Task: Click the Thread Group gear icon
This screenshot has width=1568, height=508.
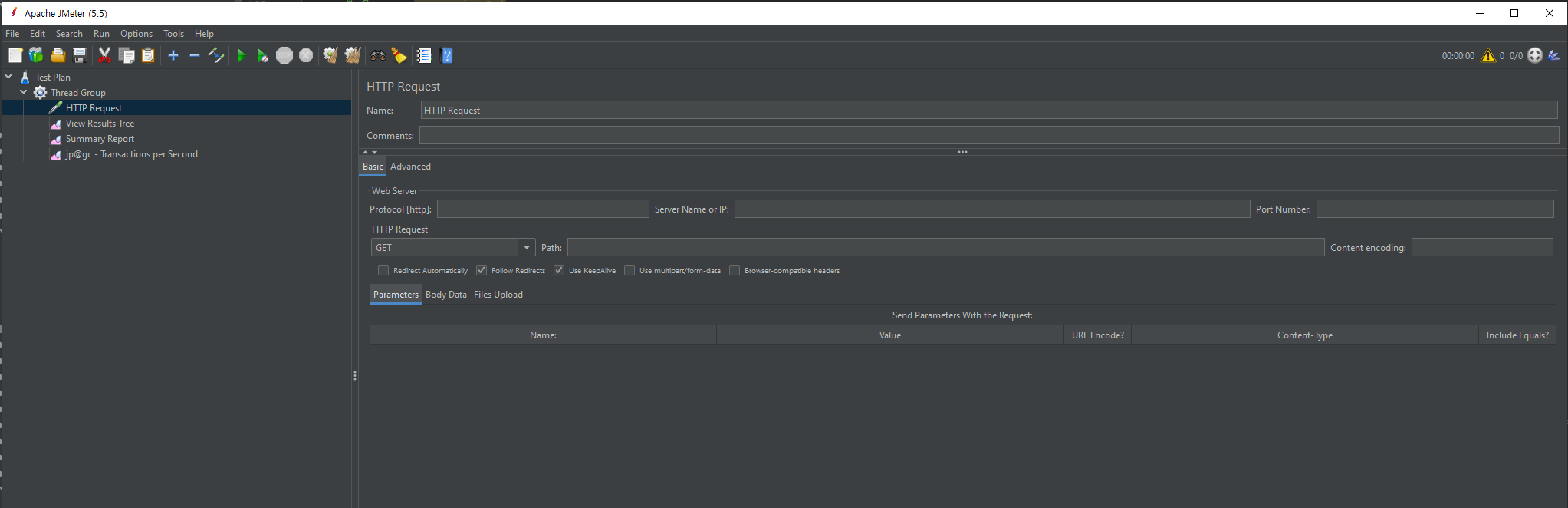Action: pos(41,92)
